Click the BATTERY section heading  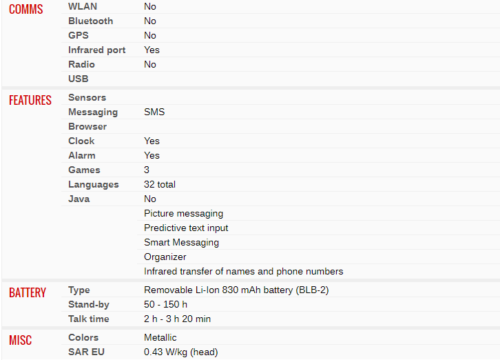(27, 293)
